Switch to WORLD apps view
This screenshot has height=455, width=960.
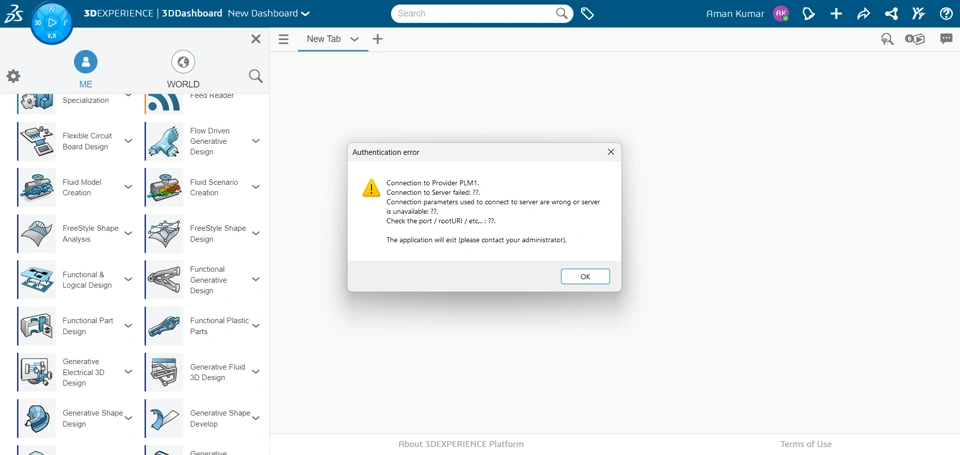tap(183, 69)
